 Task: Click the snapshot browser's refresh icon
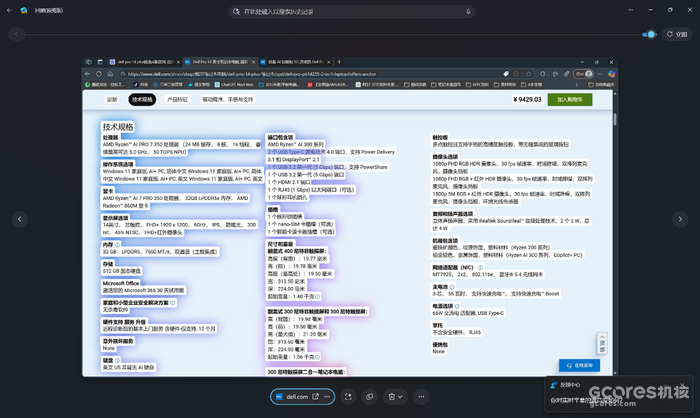(99, 74)
